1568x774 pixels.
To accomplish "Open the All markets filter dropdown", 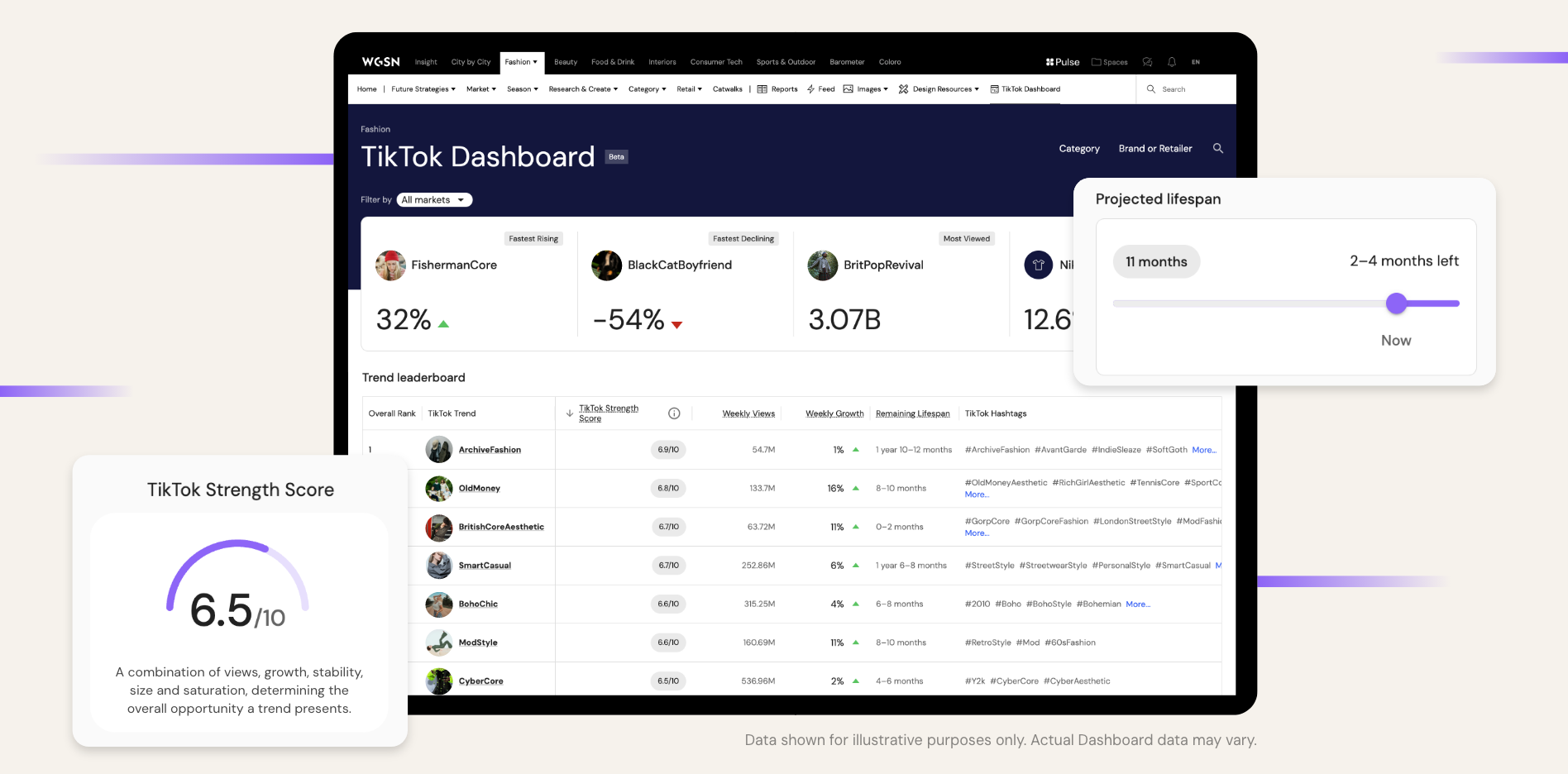I will coord(434,200).
